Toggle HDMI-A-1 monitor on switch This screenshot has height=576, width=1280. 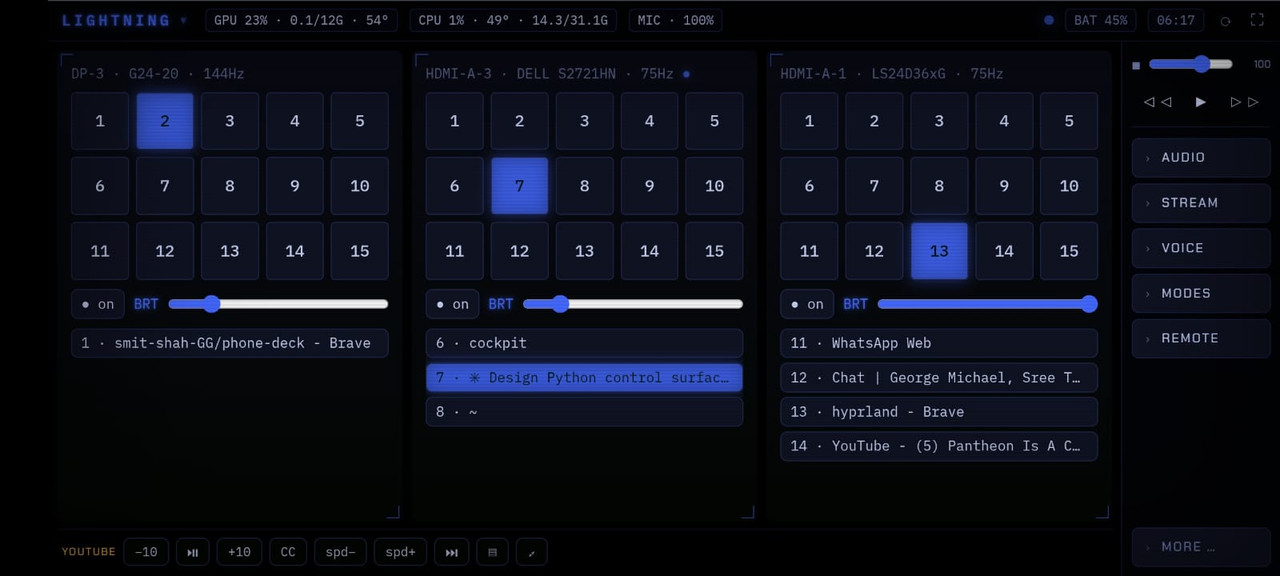808,304
